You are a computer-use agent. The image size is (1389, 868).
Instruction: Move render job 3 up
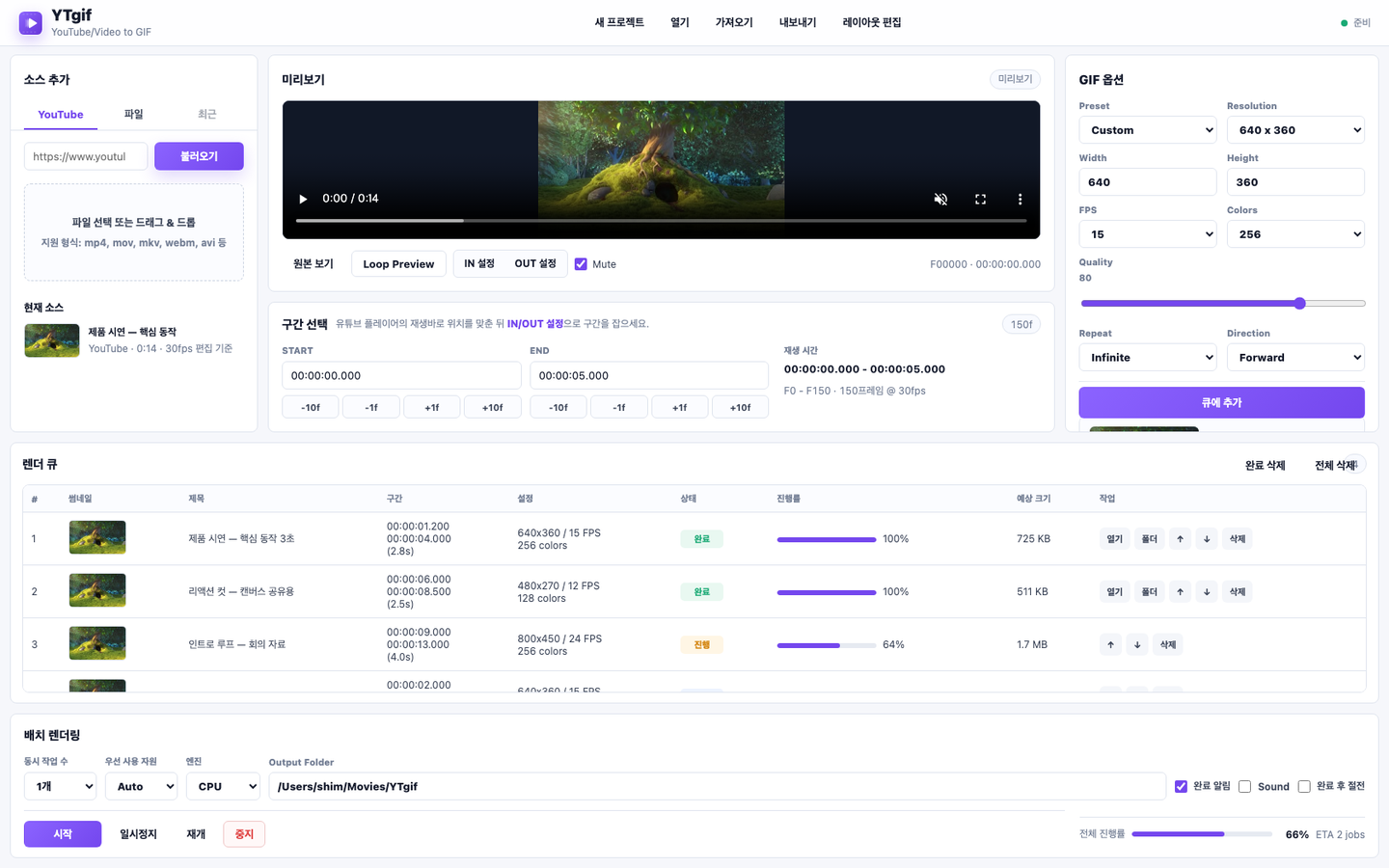point(1110,644)
